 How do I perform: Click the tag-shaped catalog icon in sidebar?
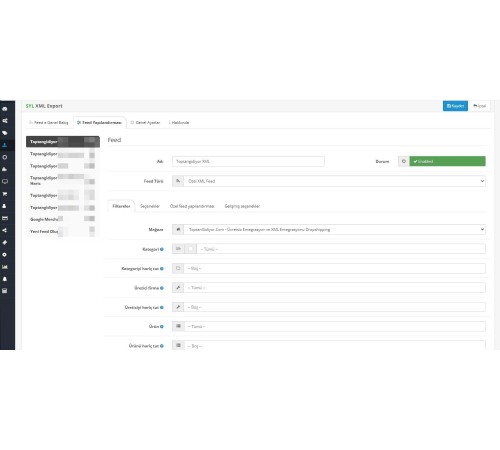click(5, 133)
